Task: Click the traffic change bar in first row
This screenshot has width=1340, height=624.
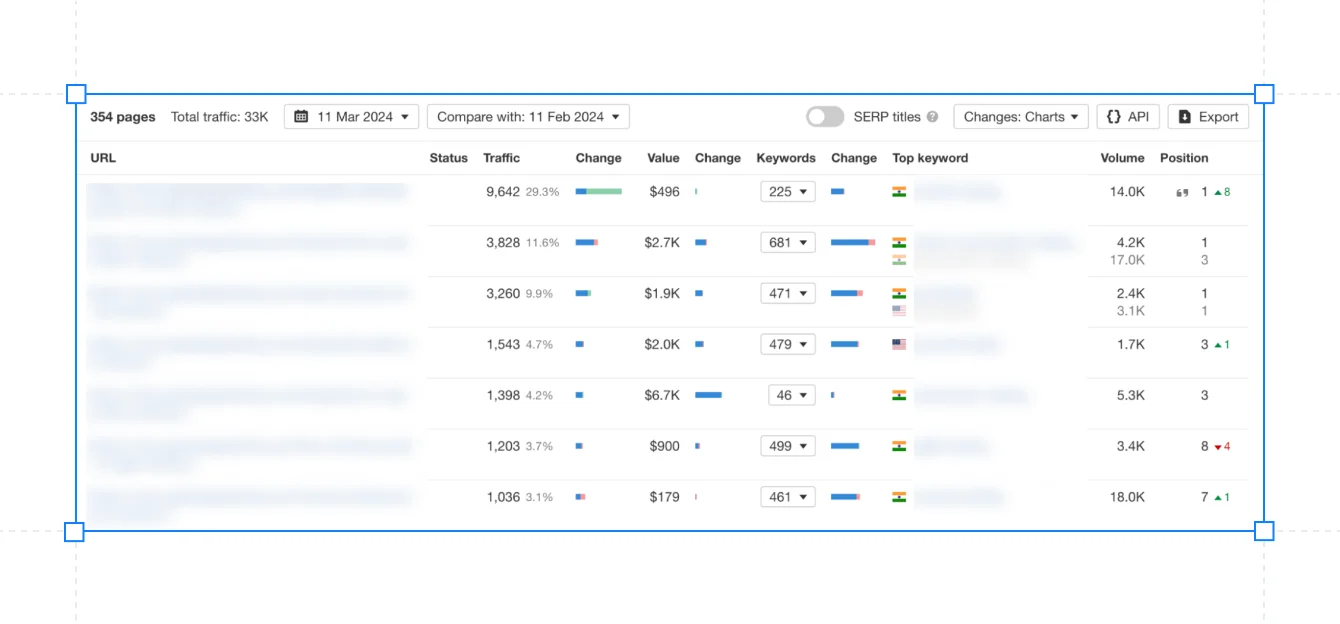Action: pyautogui.click(x=598, y=192)
